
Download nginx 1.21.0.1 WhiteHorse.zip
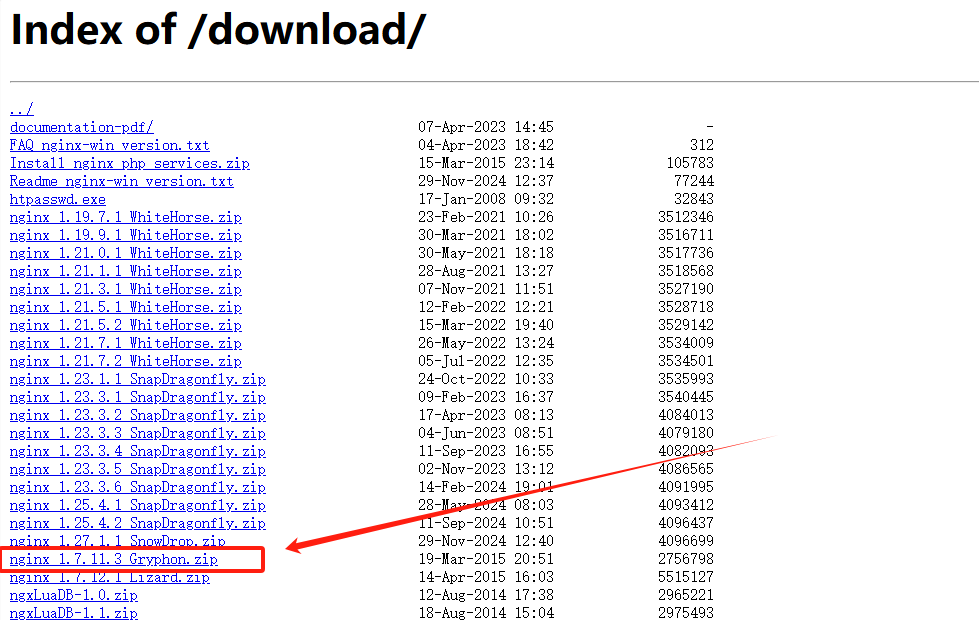125,253
